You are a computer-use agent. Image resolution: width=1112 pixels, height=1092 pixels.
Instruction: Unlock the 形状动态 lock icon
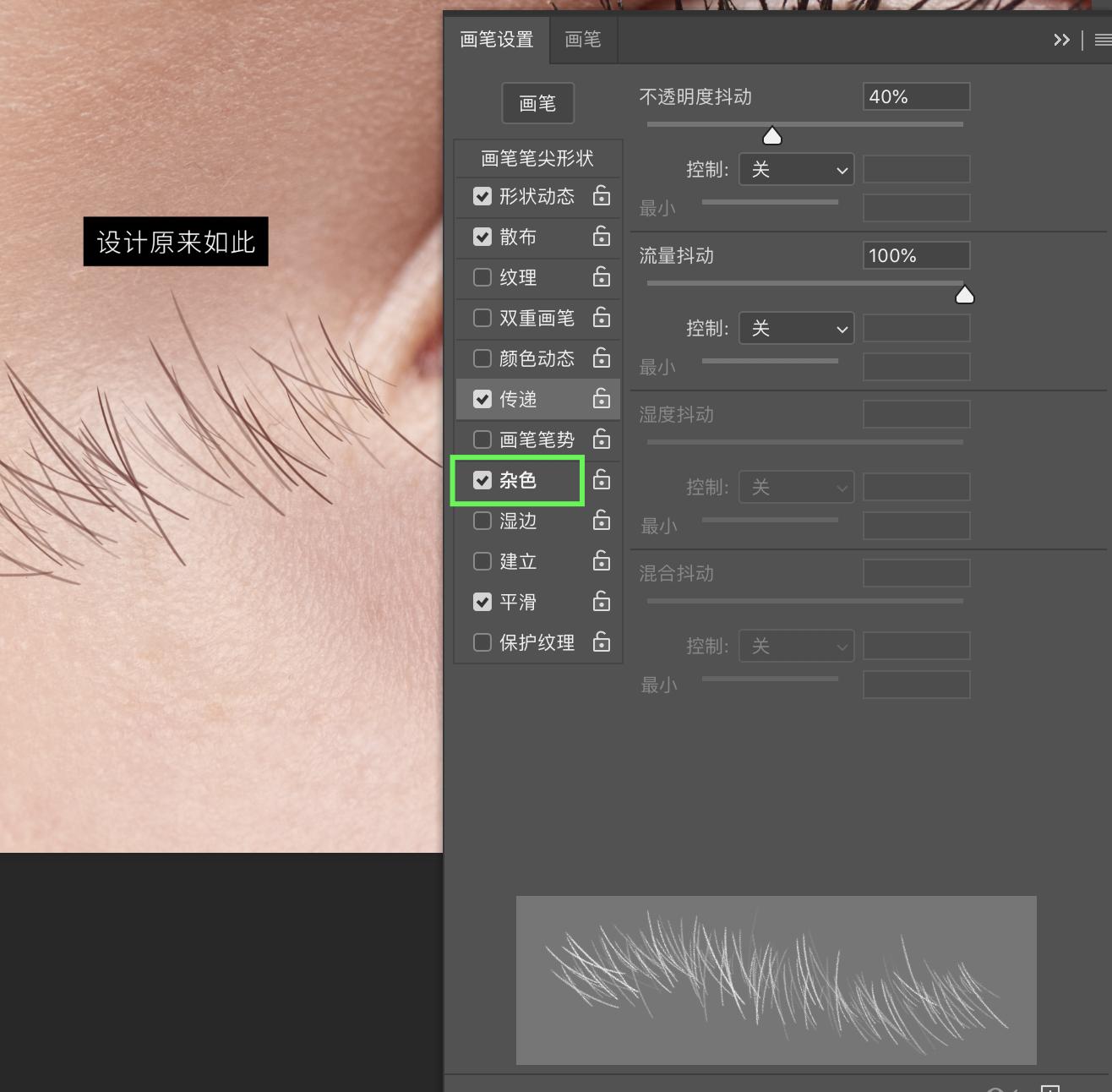[x=601, y=196]
